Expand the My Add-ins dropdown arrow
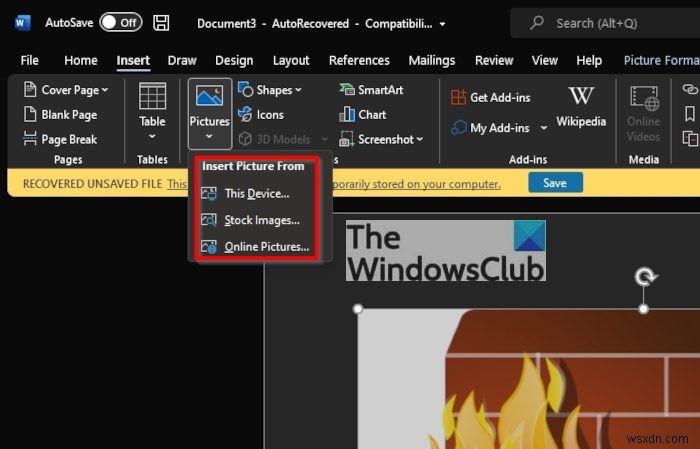Image resolution: width=700 pixels, height=449 pixels. [x=544, y=128]
